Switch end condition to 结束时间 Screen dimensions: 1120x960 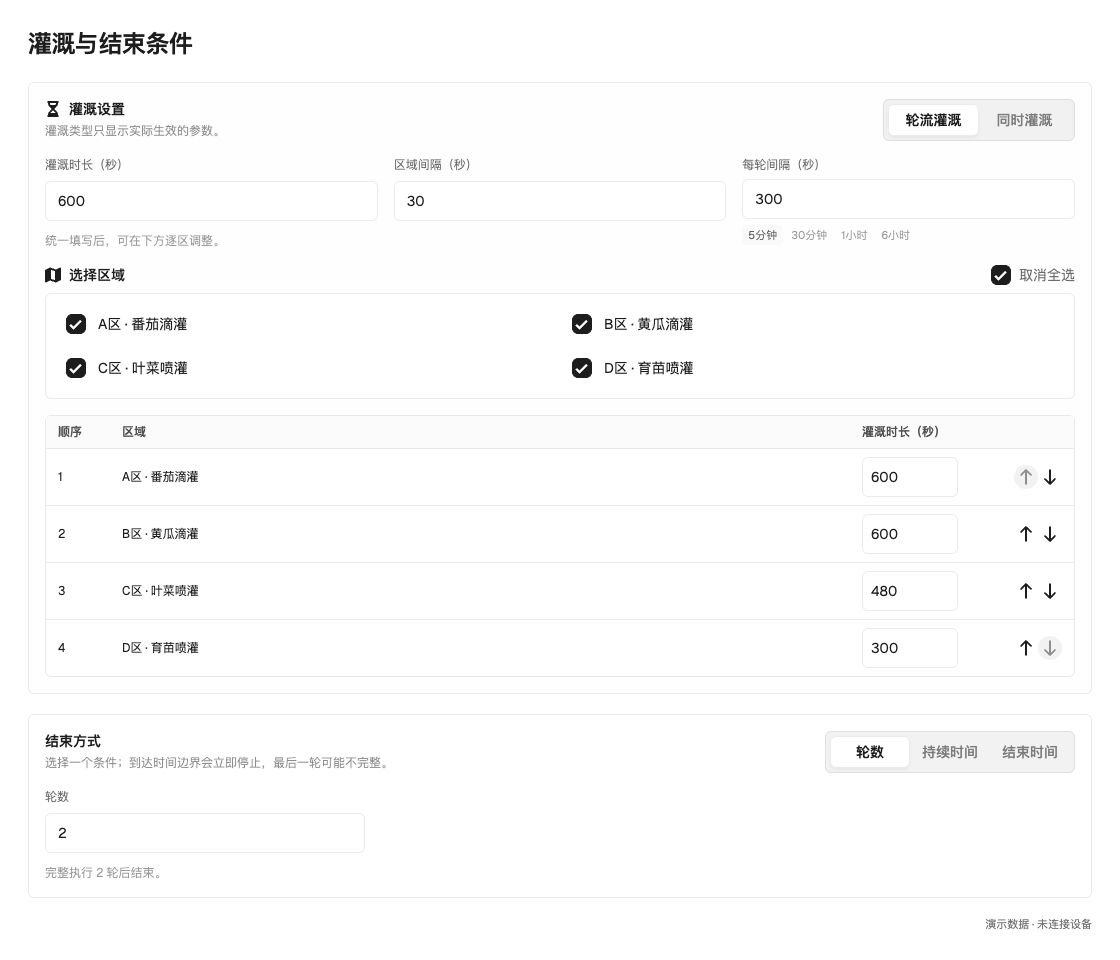pyautogui.click(x=1029, y=752)
